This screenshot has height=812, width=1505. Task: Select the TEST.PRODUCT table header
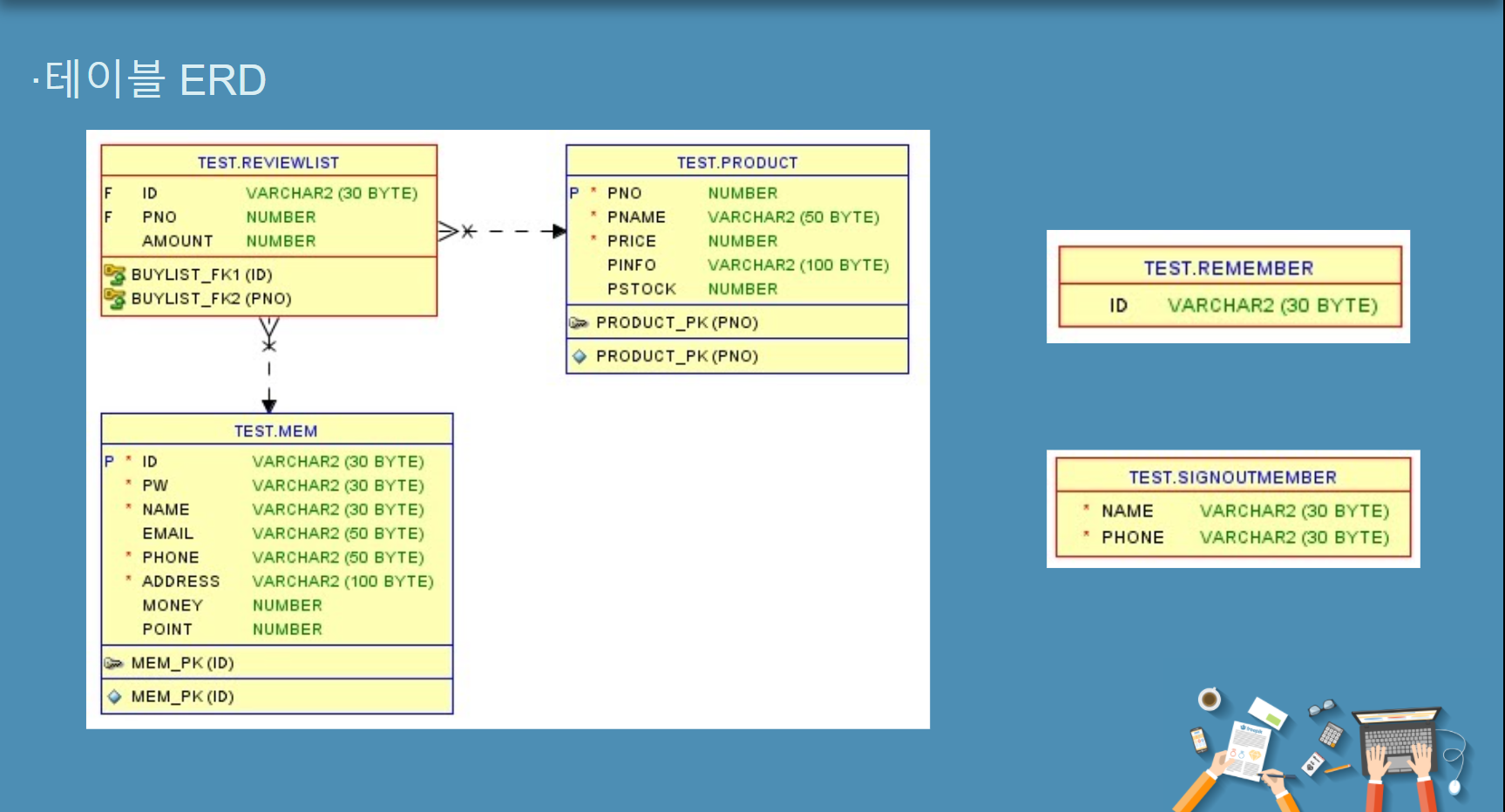737,162
